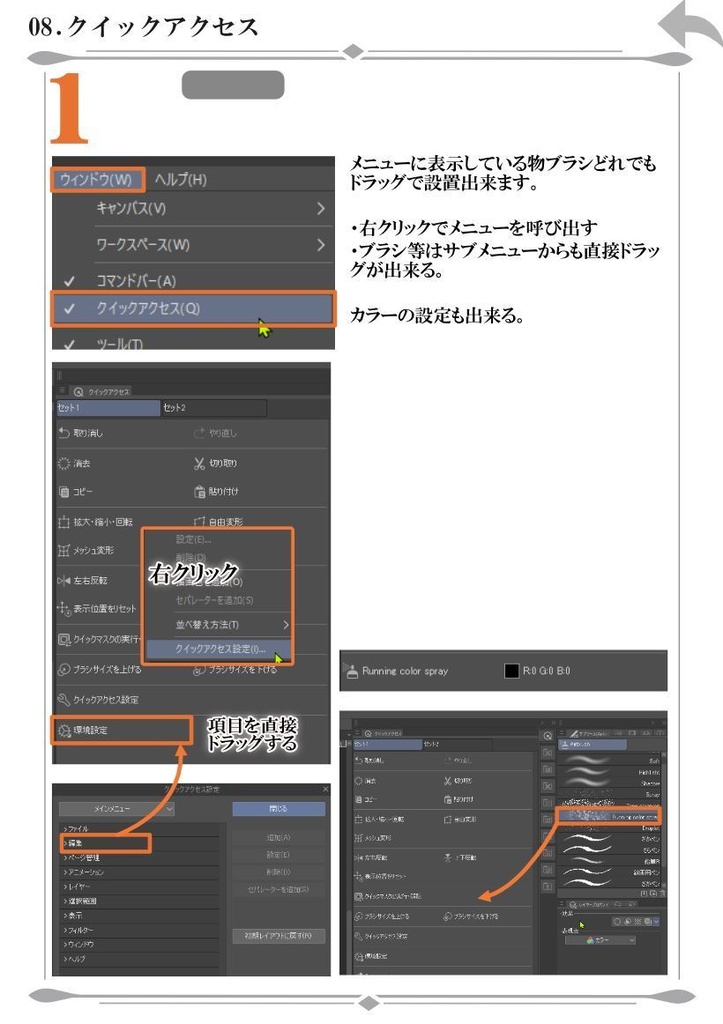Viewport: 723px width, 1024px height.
Task: Click the quick access icon in side strip
Action: [547, 736]
